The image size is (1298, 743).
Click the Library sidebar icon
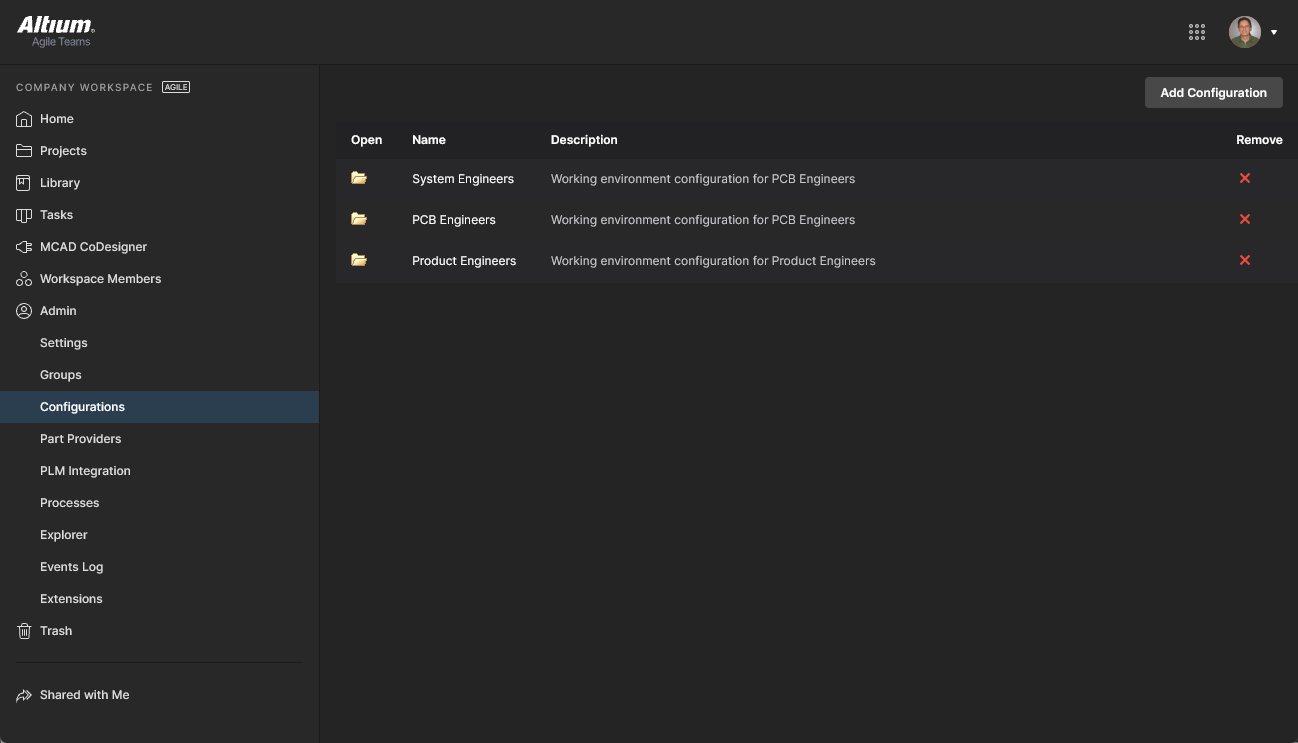point(24,183)
